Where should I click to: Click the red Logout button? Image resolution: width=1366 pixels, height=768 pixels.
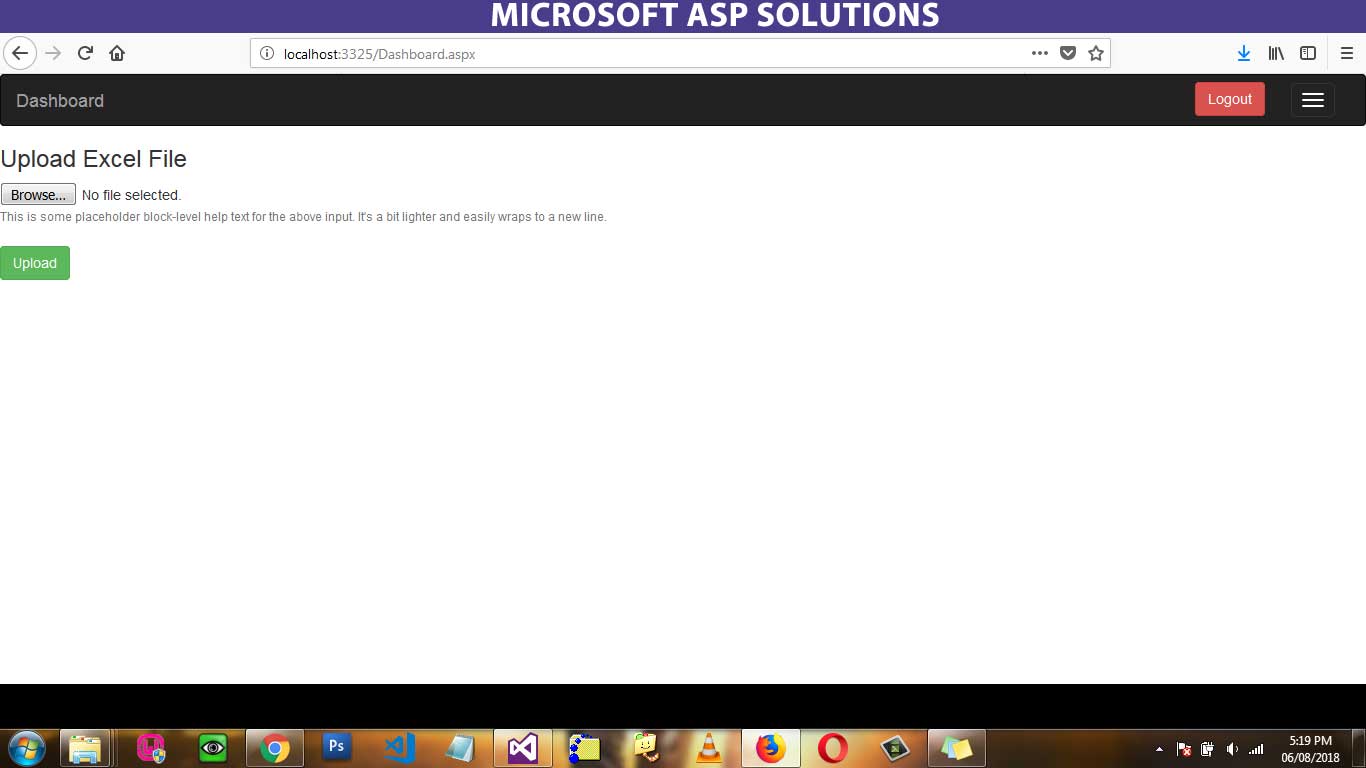click(1230, 99)
